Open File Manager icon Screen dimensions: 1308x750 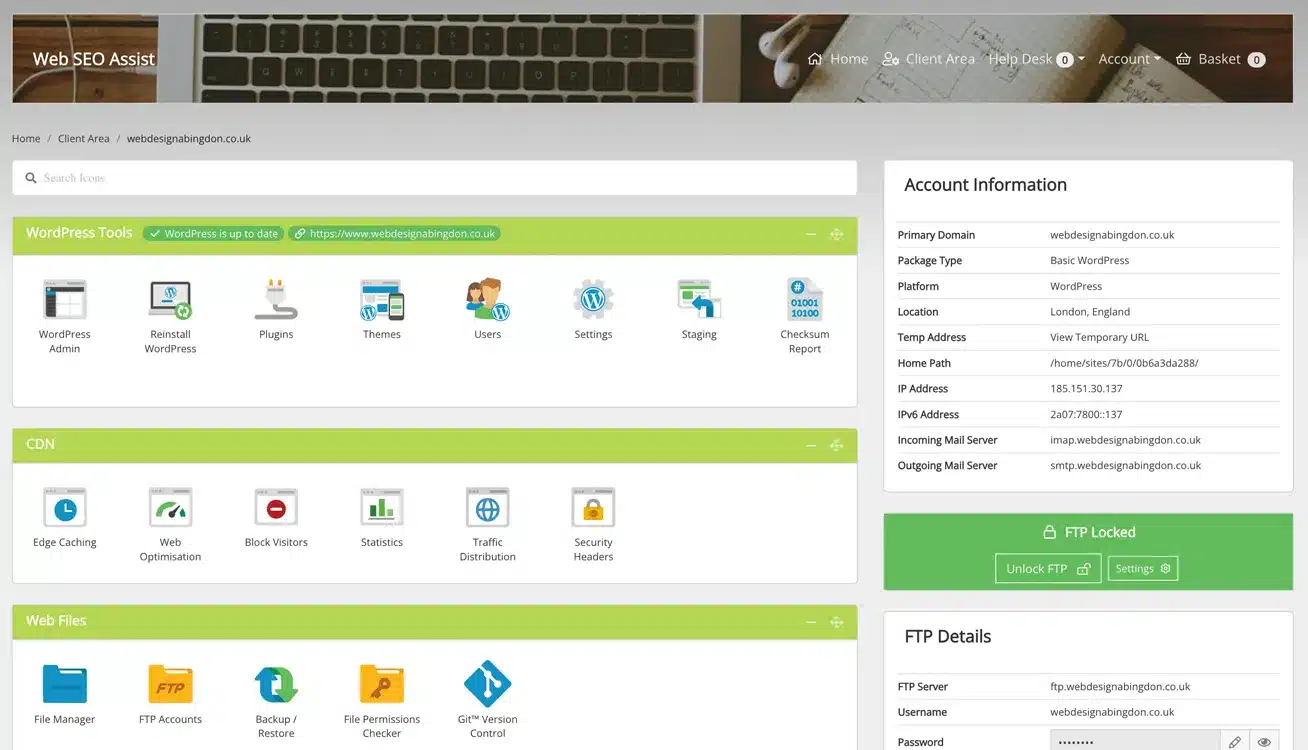tap(65, 684)
